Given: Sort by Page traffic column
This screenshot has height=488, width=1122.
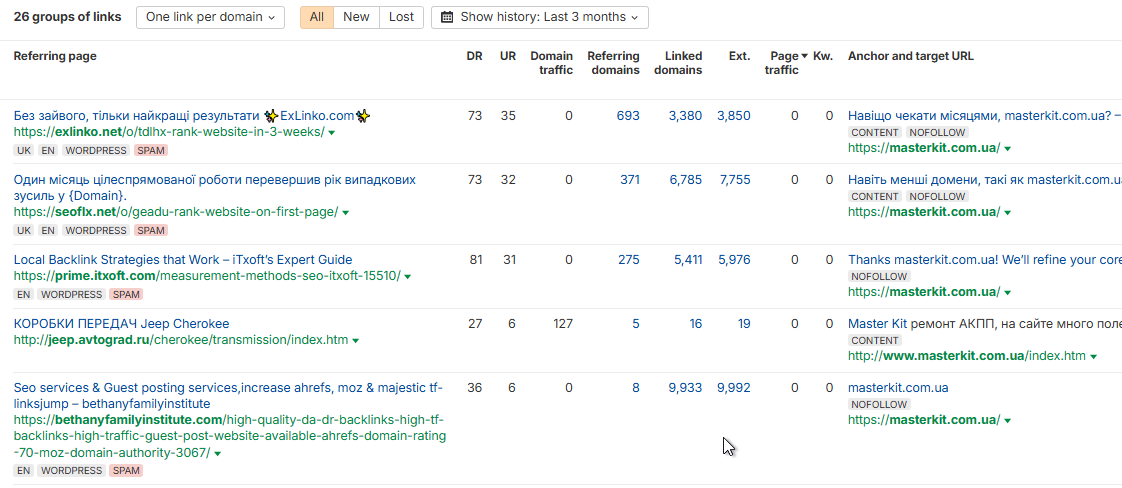Looking at the screenshot, I should tap(784, 63).
